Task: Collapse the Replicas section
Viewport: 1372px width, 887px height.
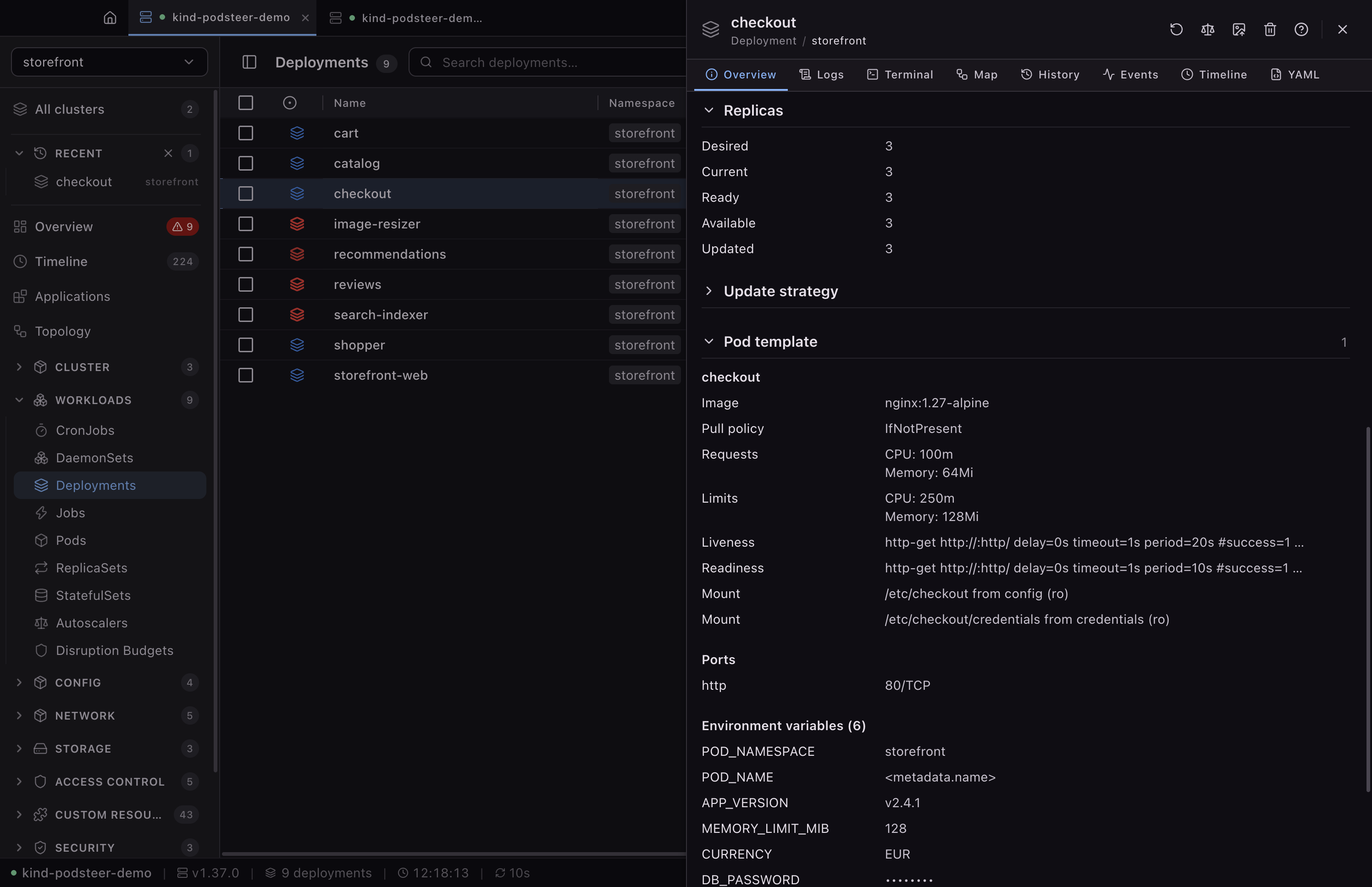Action: [x=709, y=110]
